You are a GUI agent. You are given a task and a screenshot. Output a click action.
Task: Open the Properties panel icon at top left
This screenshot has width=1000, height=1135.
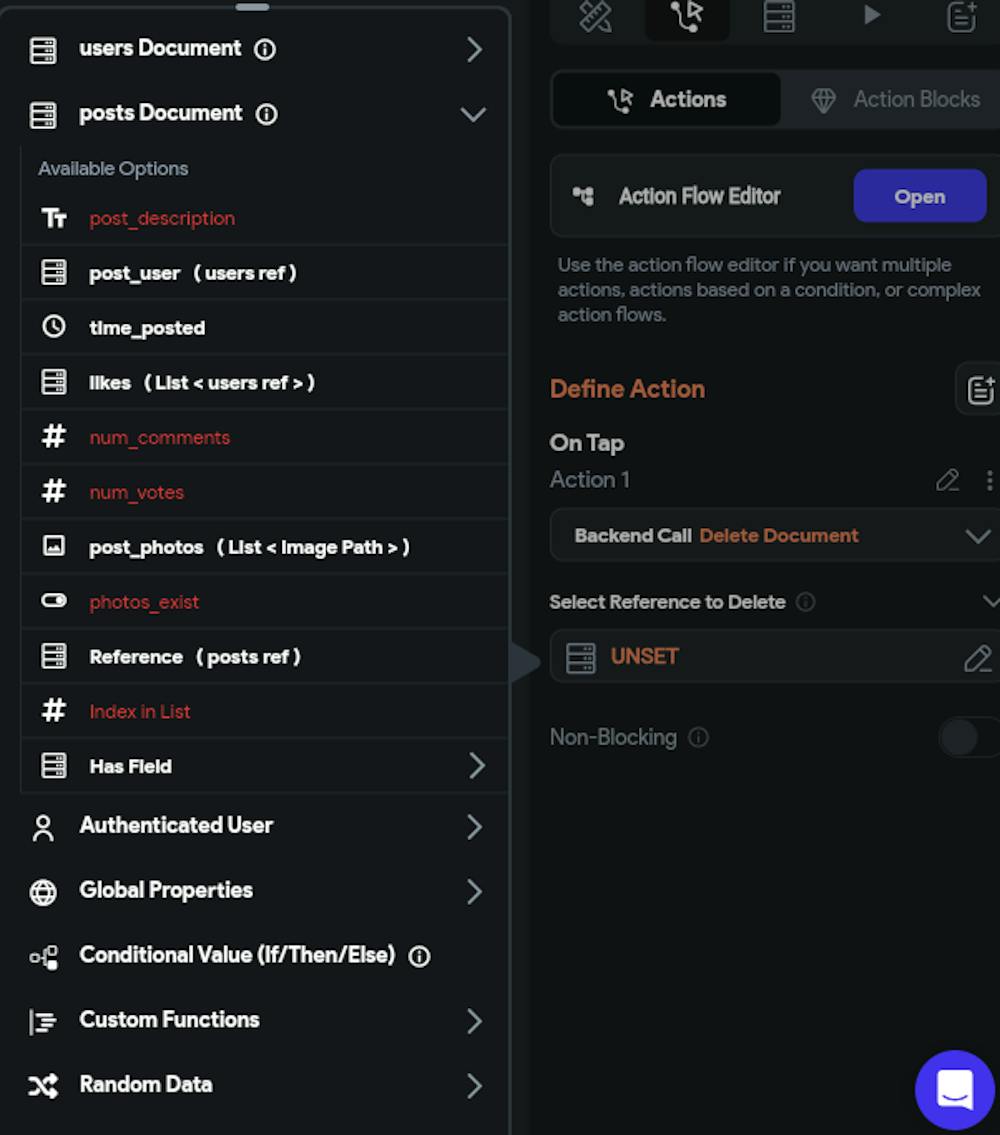(595, 16)
